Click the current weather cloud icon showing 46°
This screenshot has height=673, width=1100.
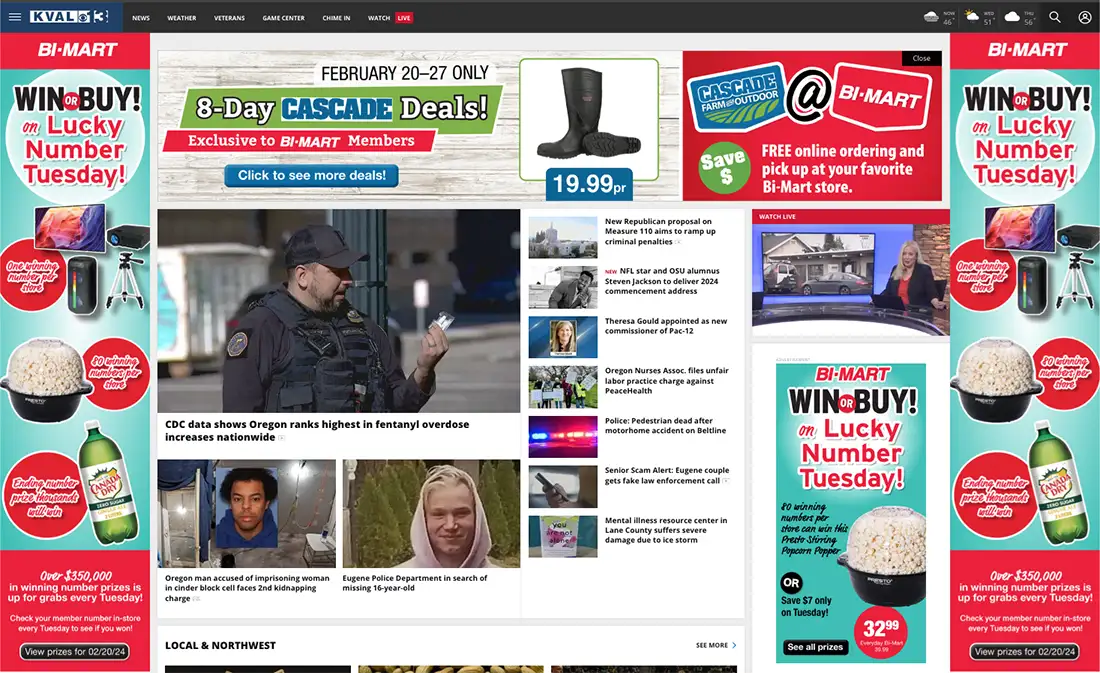click(x=931, y=16)
